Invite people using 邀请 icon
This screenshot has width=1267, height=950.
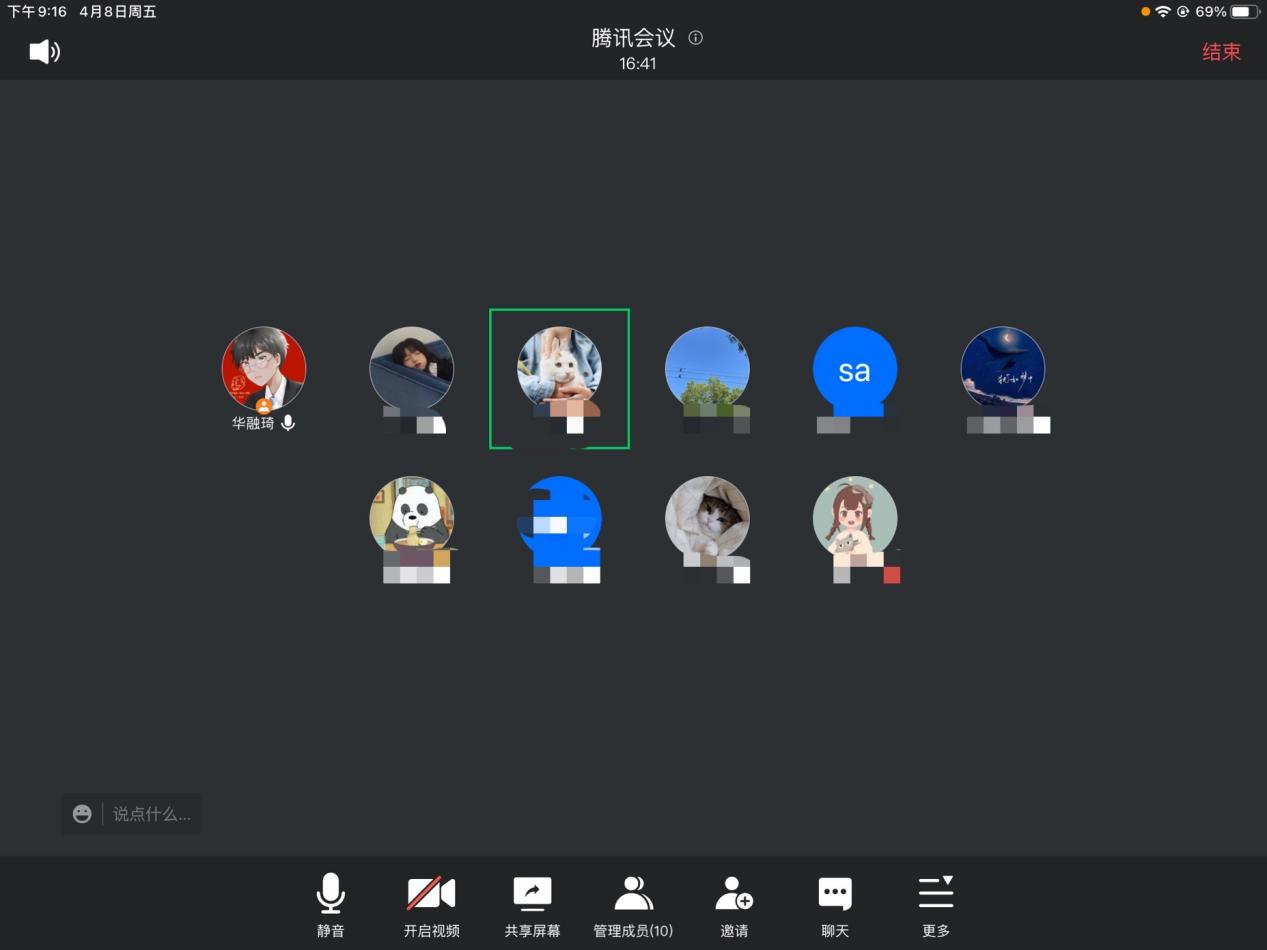(x=734, y=906)
